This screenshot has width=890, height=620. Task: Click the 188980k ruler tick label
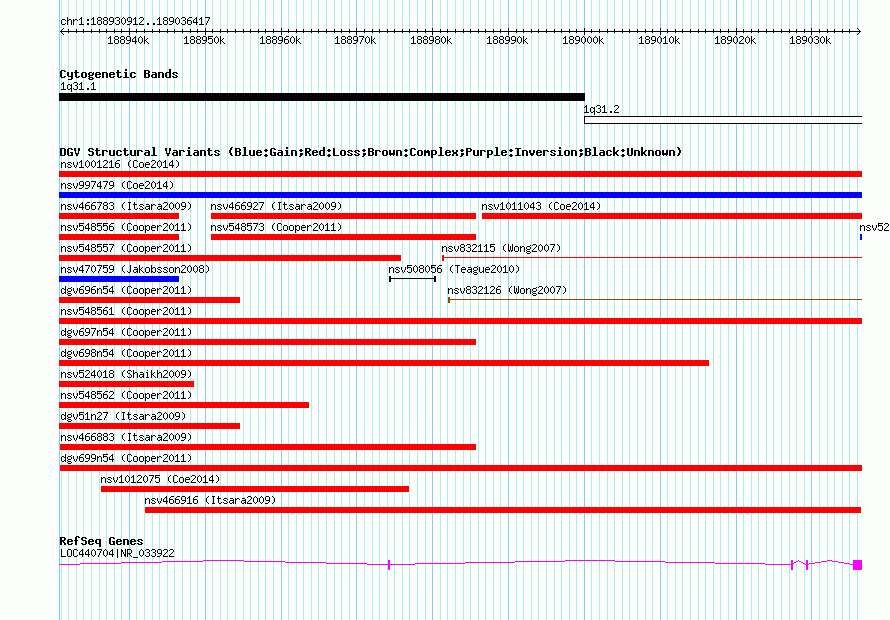pyautogui.click(x=431, y=40)
